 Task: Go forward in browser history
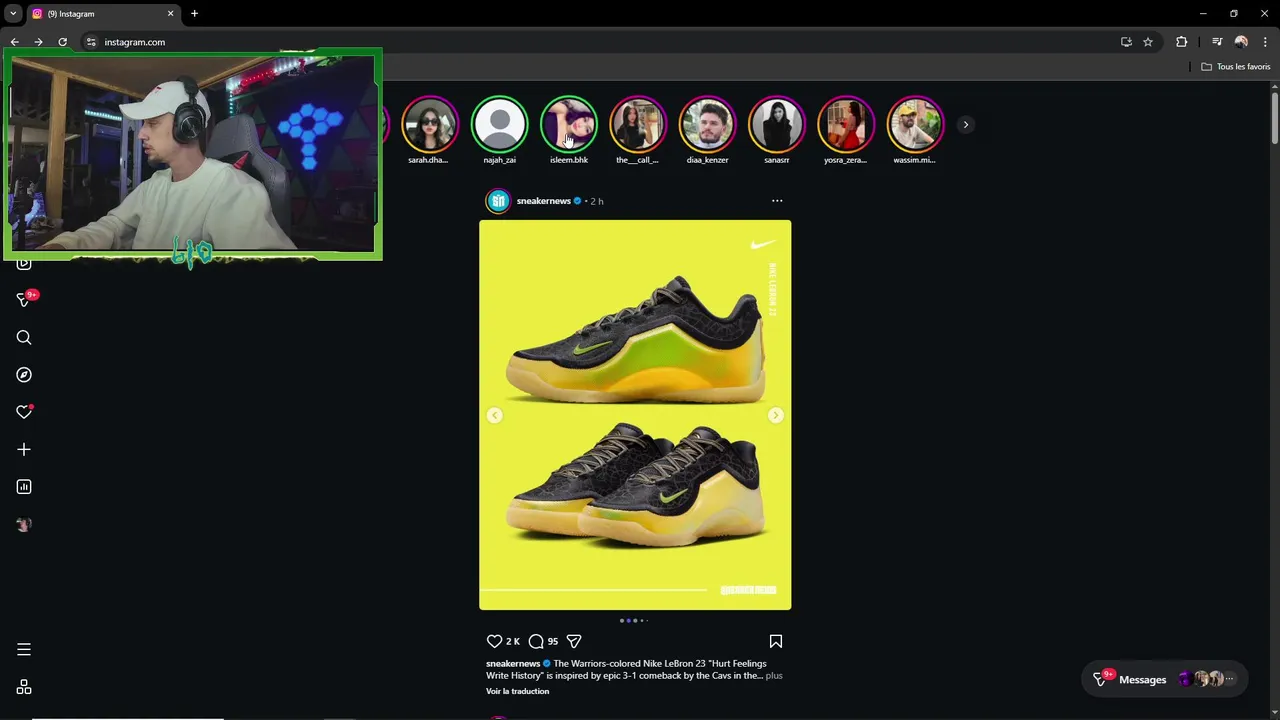(x=38, y=42)
